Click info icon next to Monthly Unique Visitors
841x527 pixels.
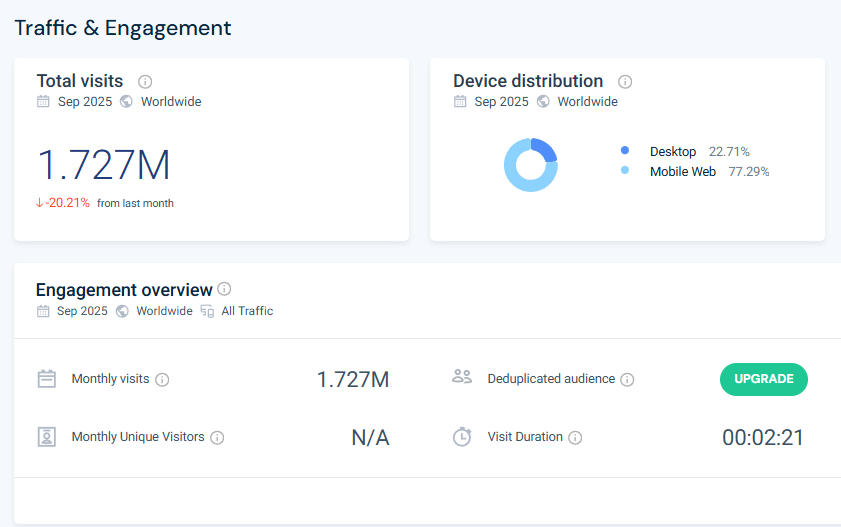pos(217,438)
